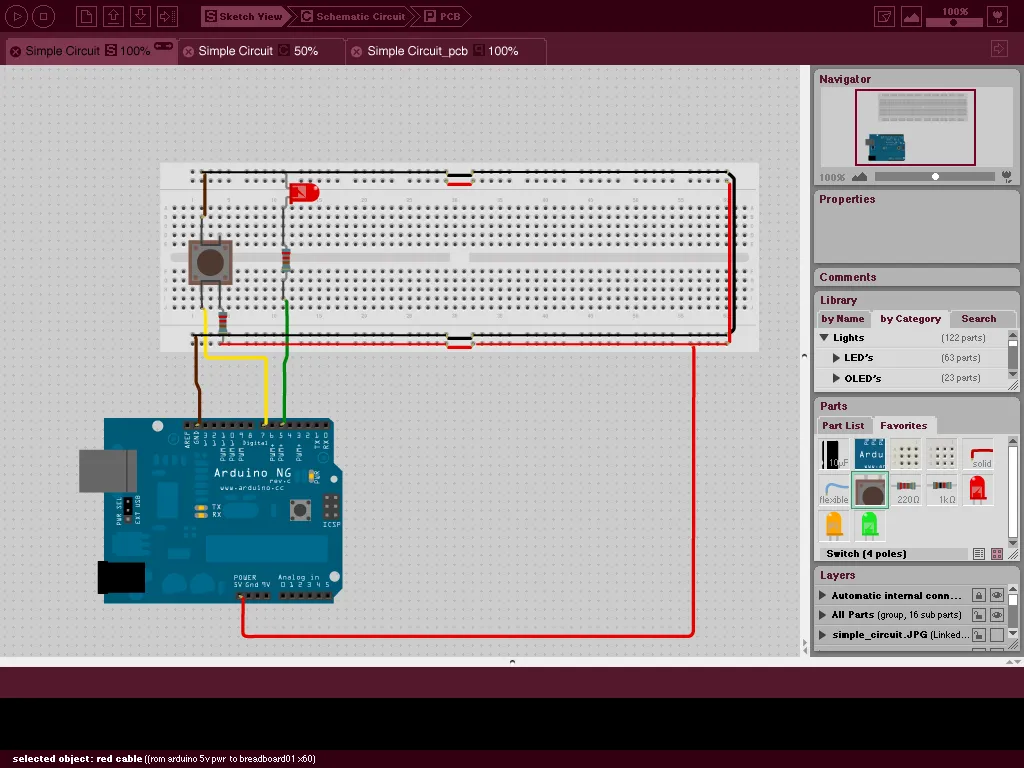Click the fit-to-window icon in top right toolbar

pyautogui.click(x=884, y=16)
